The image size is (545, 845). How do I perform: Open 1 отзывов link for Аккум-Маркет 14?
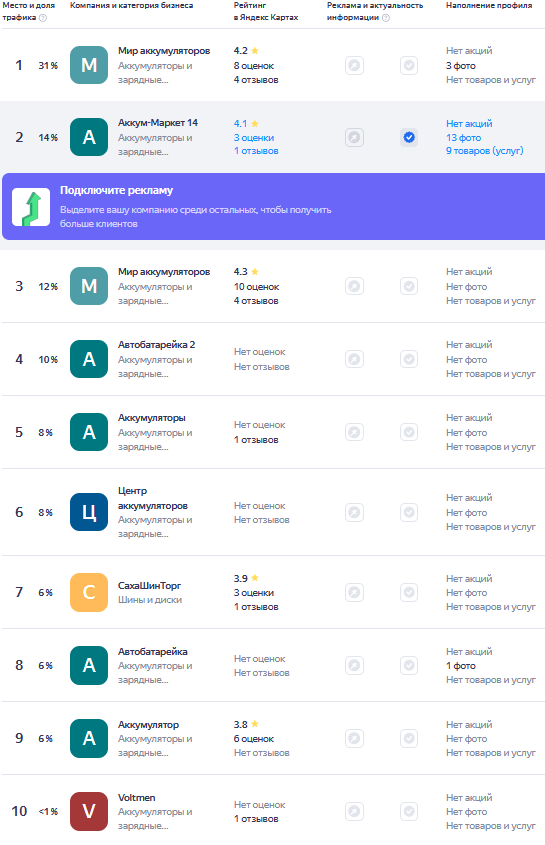[x=256, y=151]
